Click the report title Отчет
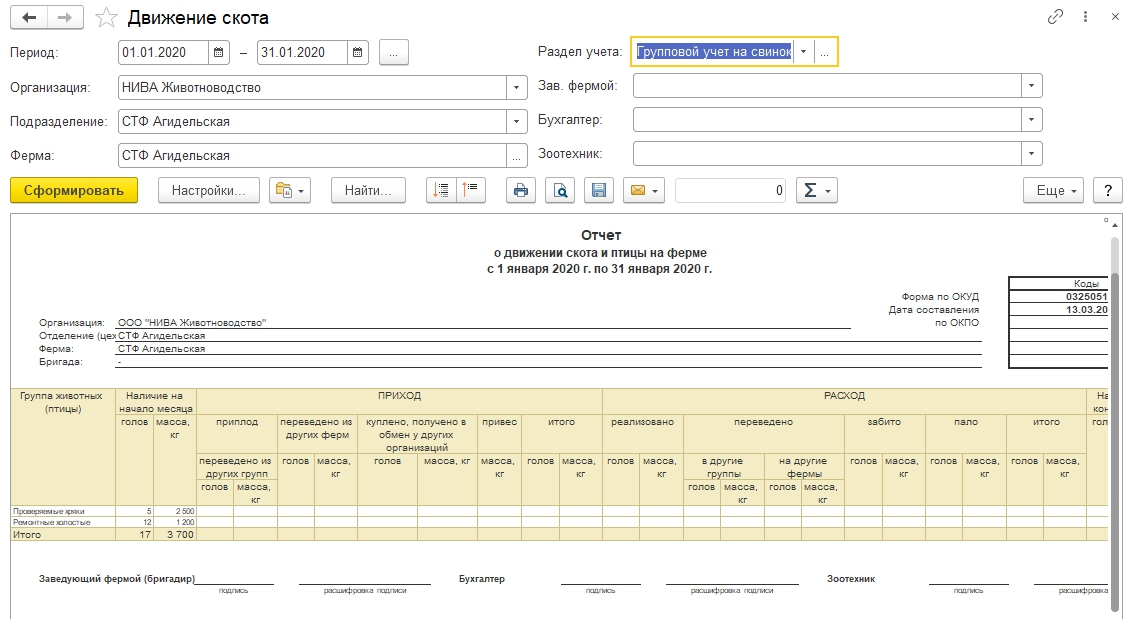Viewport: 1139px width, 619px height. 601,235
